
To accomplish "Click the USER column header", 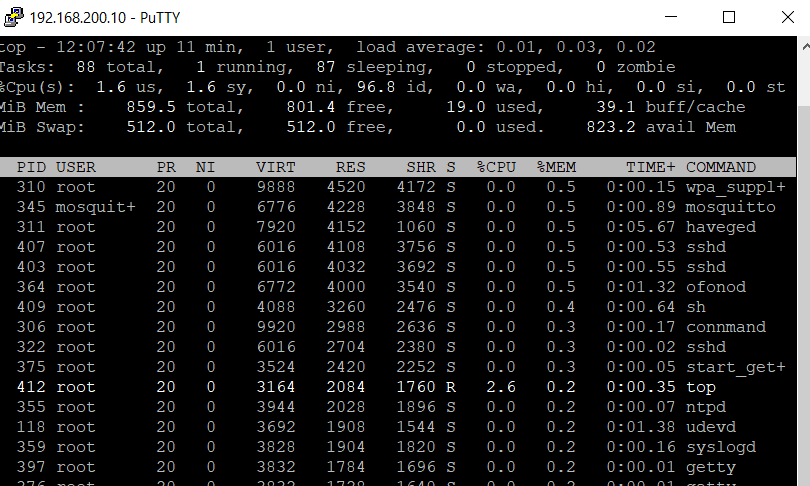I will [75, 167].
